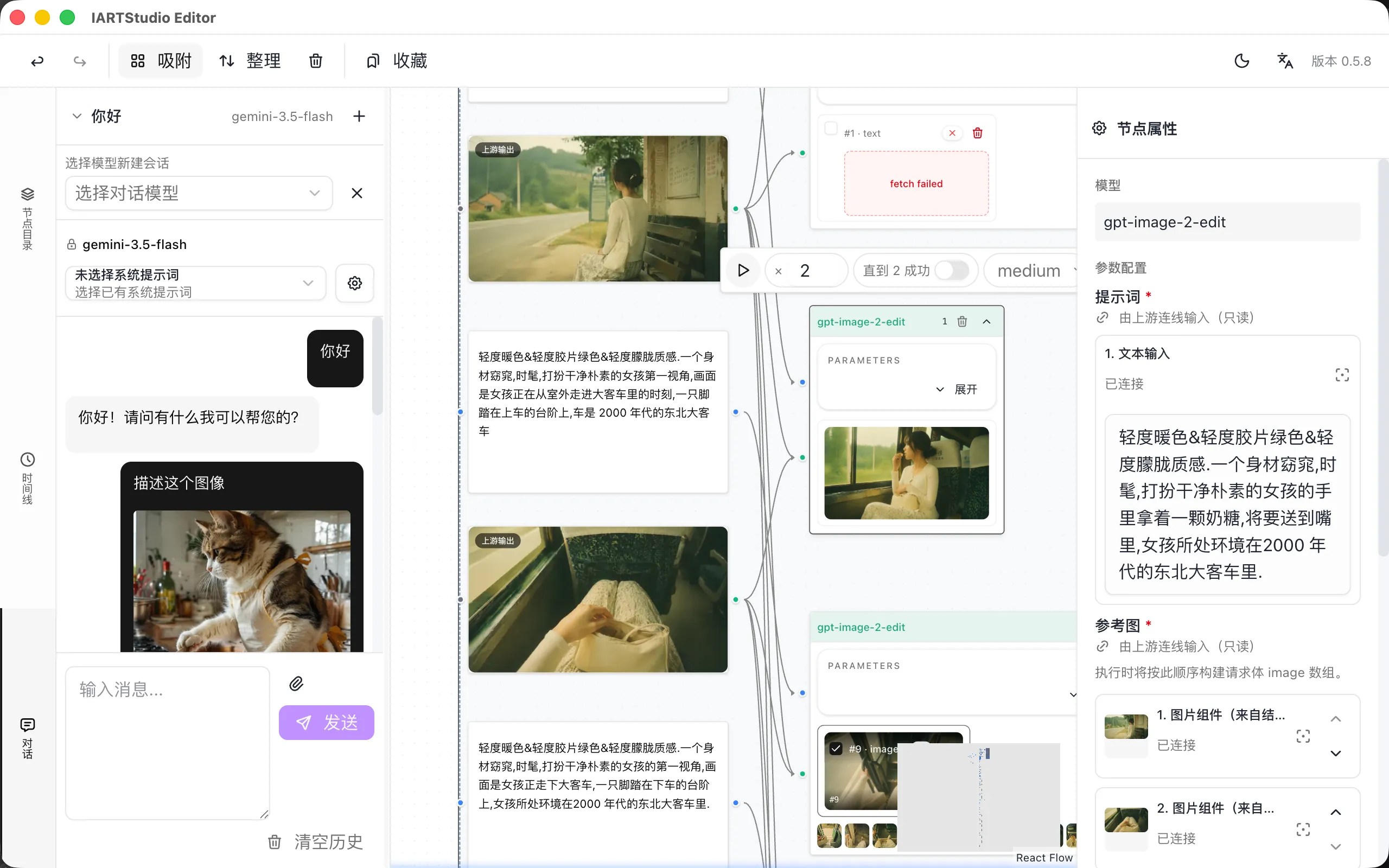Click the 你好 user message bubble

click(x=335, y=358)
